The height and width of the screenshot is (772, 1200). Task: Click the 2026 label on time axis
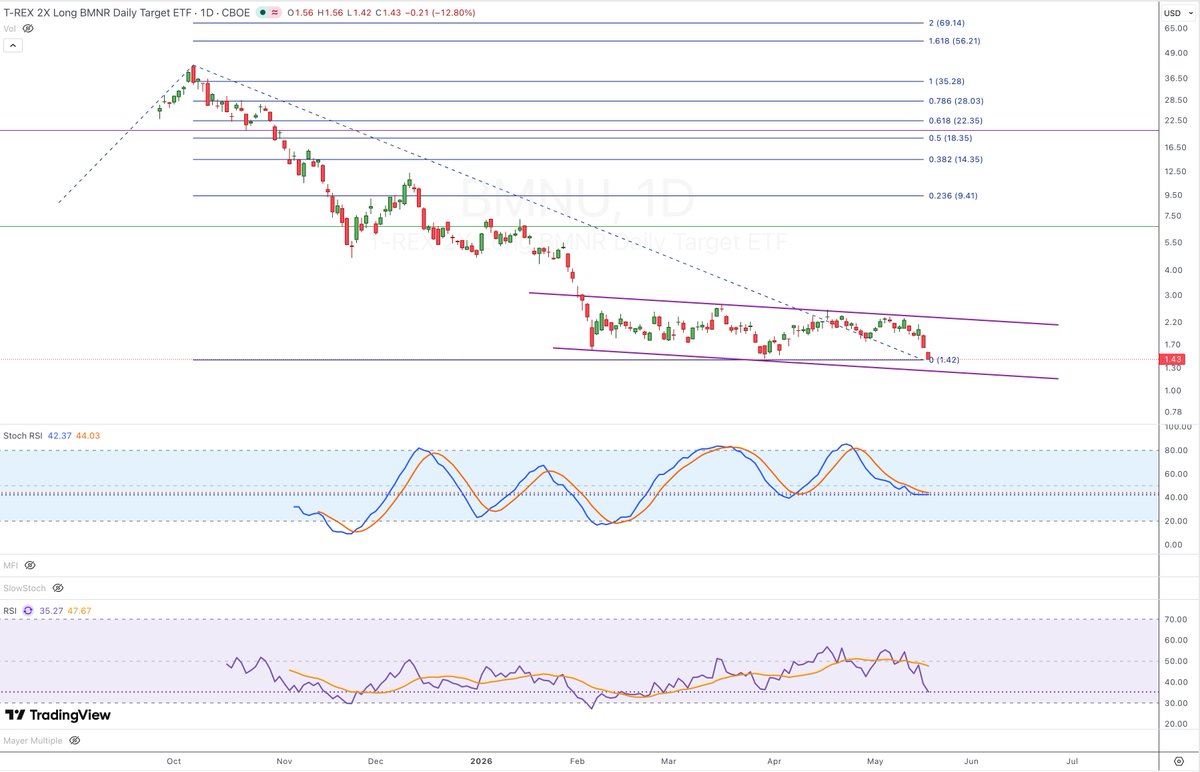click(x=482, y=761)
